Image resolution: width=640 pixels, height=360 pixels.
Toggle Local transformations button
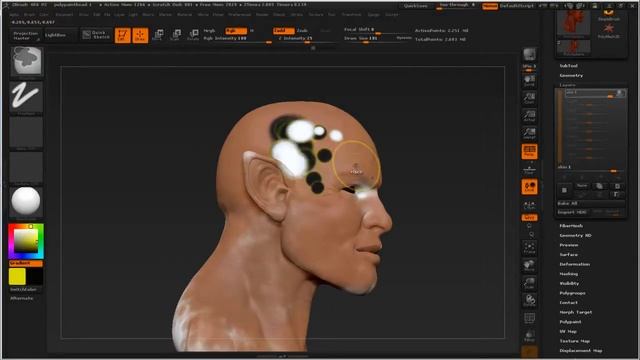tap(529, 187)
